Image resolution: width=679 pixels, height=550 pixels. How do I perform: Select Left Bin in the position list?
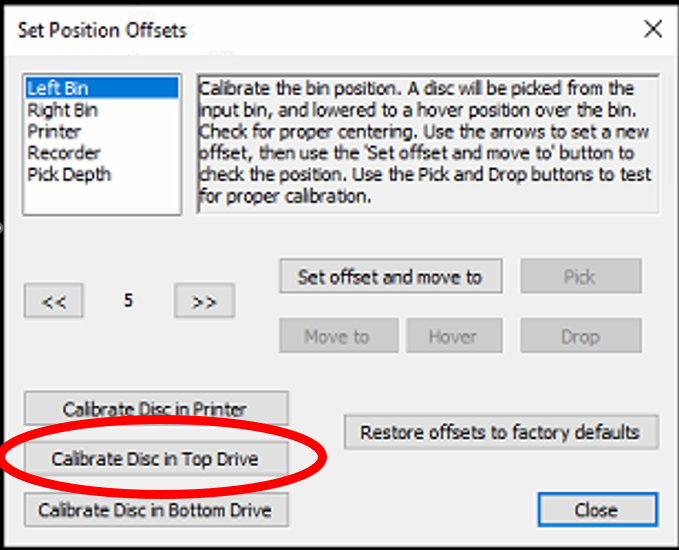point(101,88)
